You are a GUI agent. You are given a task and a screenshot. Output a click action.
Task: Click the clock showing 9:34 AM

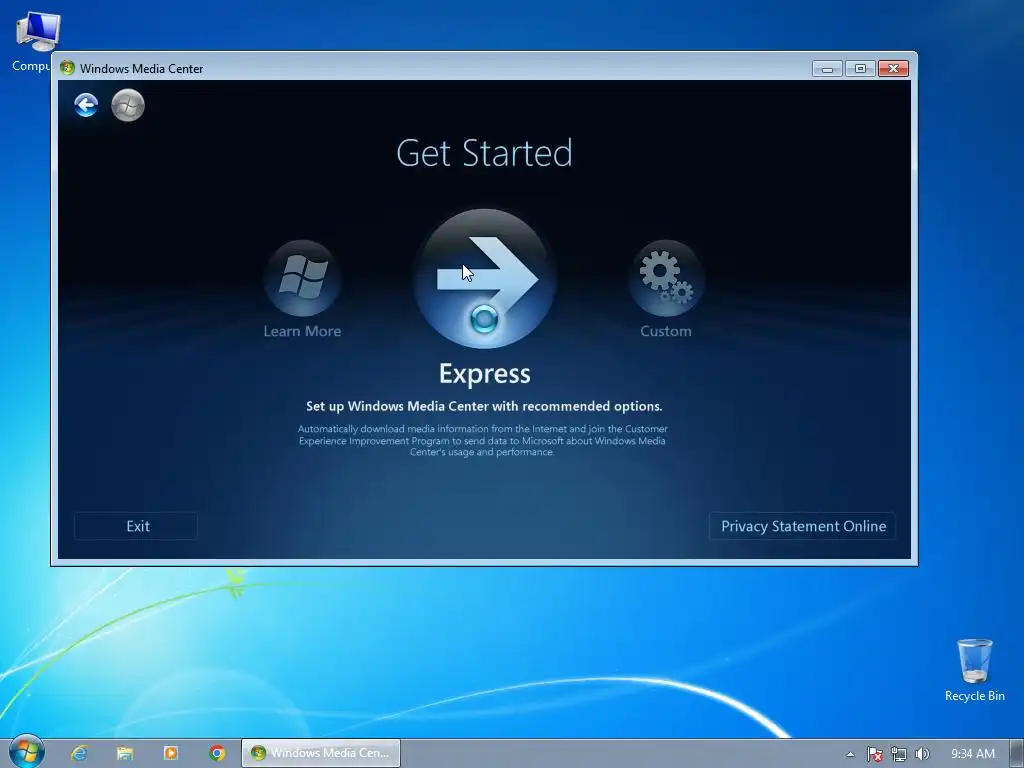click(972, 754)
